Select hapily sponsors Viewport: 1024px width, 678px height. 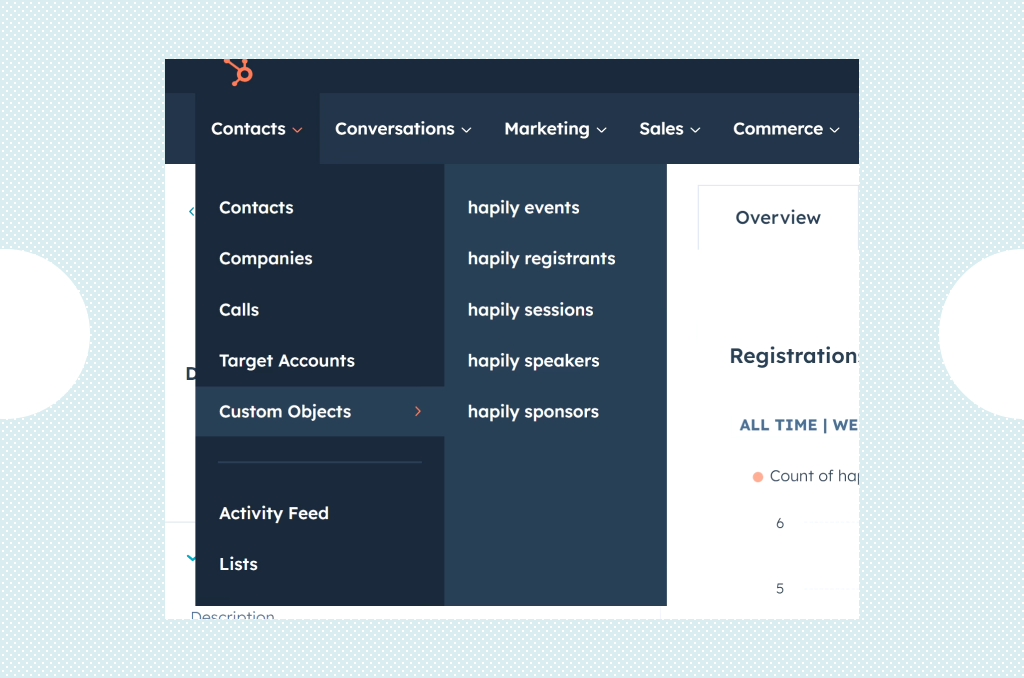532,411
